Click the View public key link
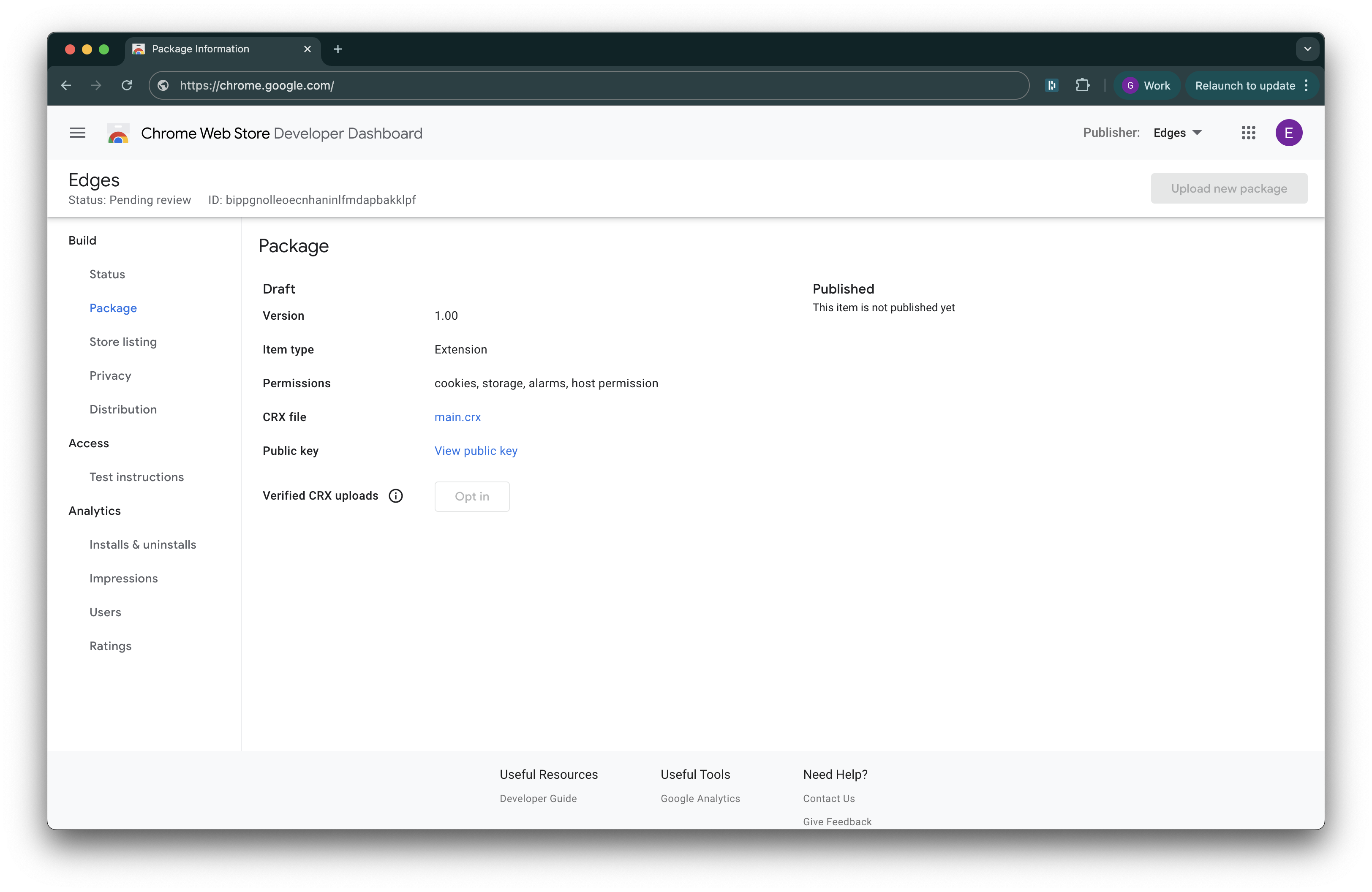 pyautogui.click(x=476, y=451)
